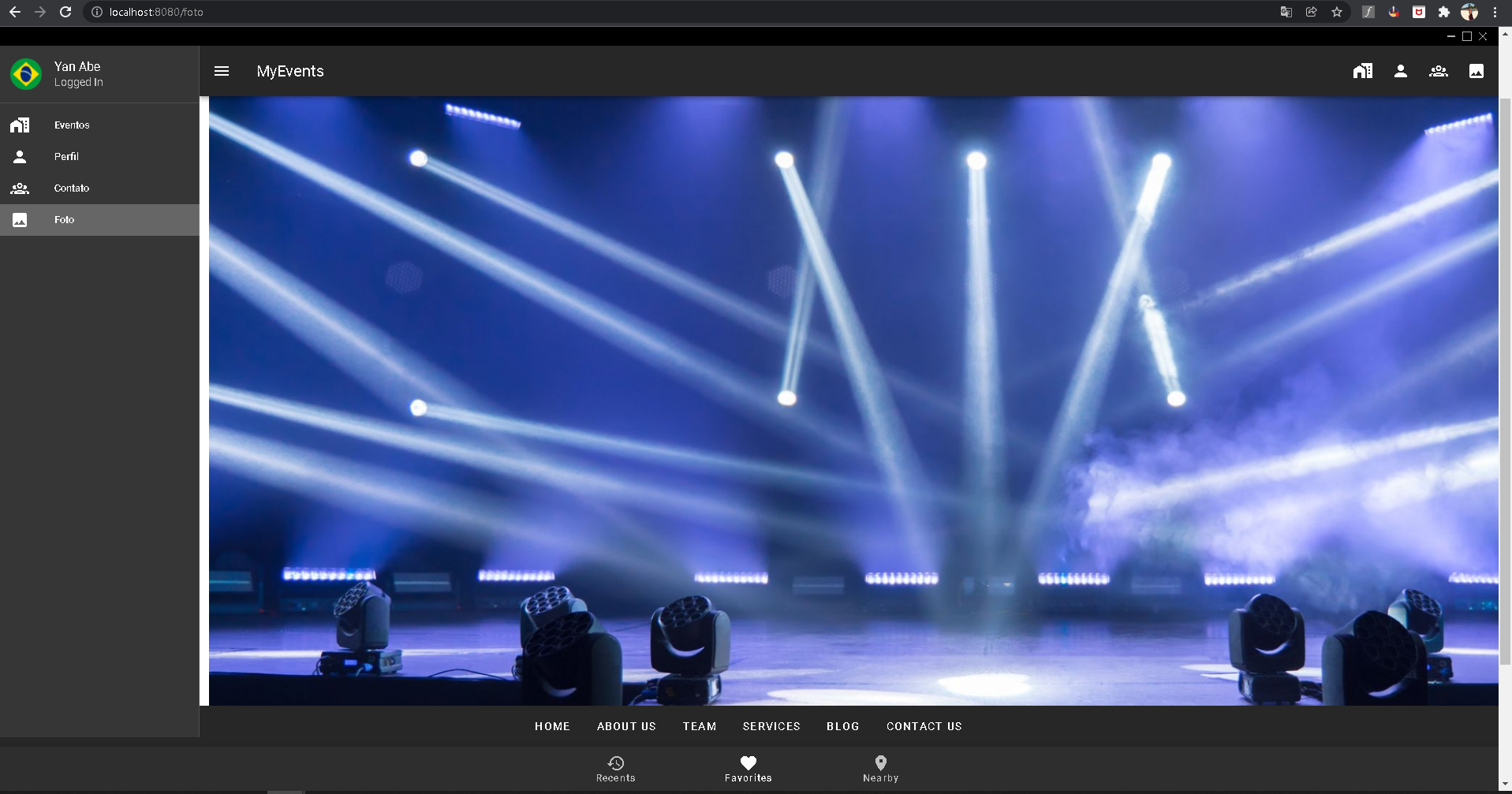Viewport: 1512px width, 794px height.
Task: Click the Brazil flag avatar
Action: 26,74
